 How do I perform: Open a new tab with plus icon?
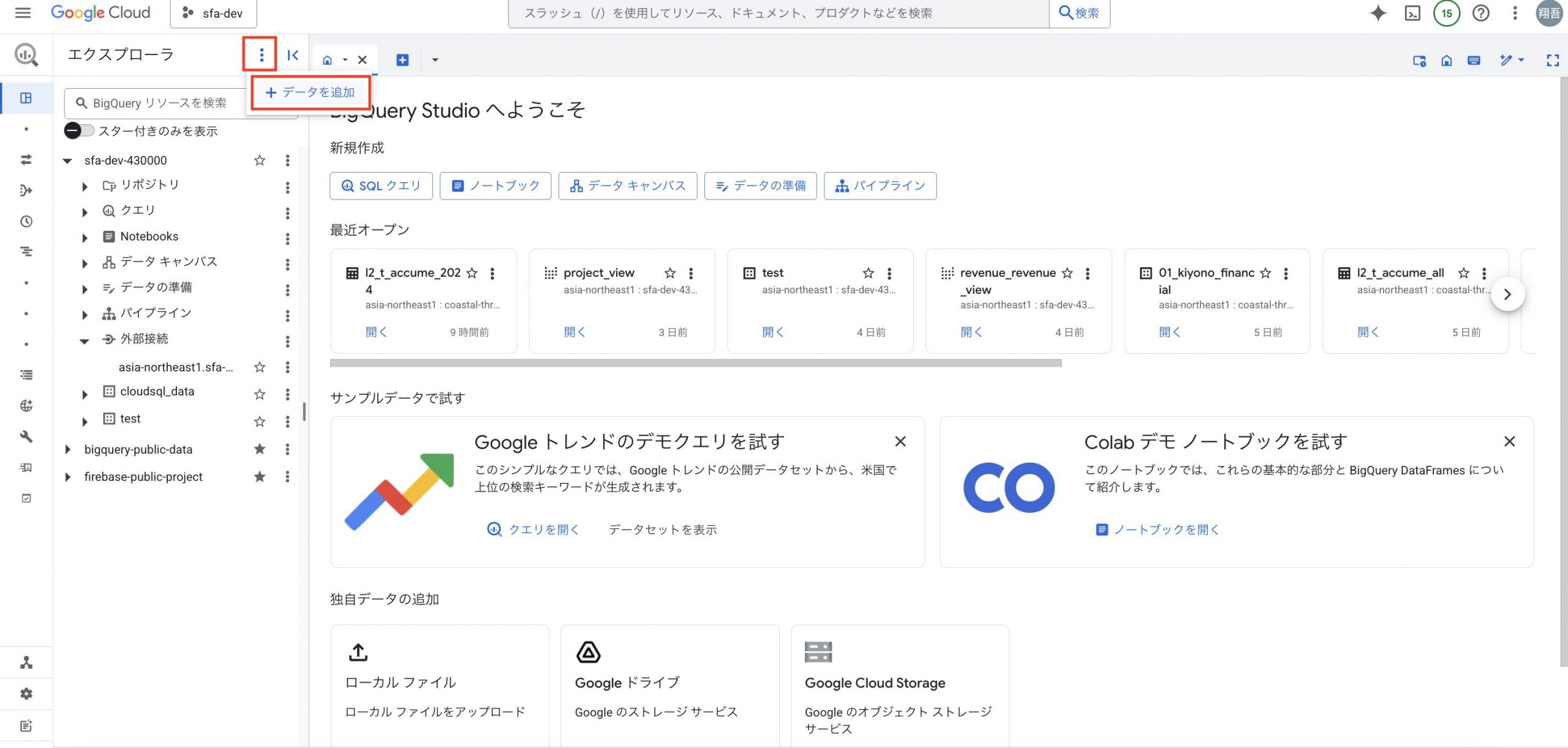click(x=402, y=60)
